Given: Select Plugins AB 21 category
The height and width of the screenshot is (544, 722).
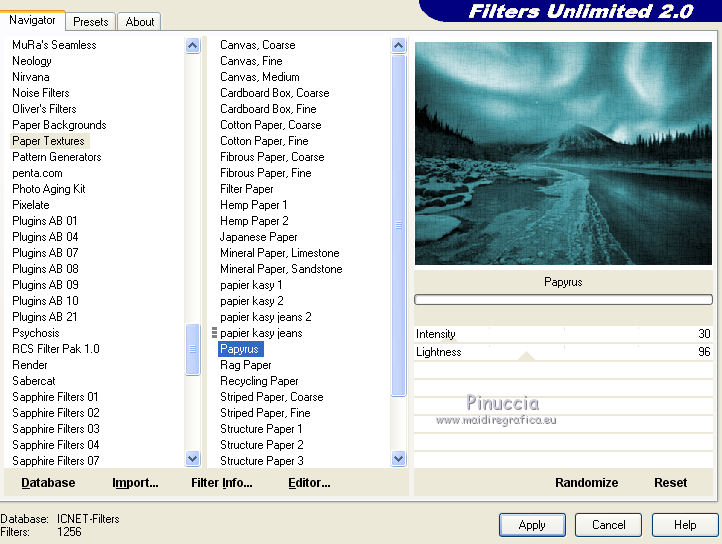Looking at the screenshot, I should pyautogui.click(x=45, y=317).
